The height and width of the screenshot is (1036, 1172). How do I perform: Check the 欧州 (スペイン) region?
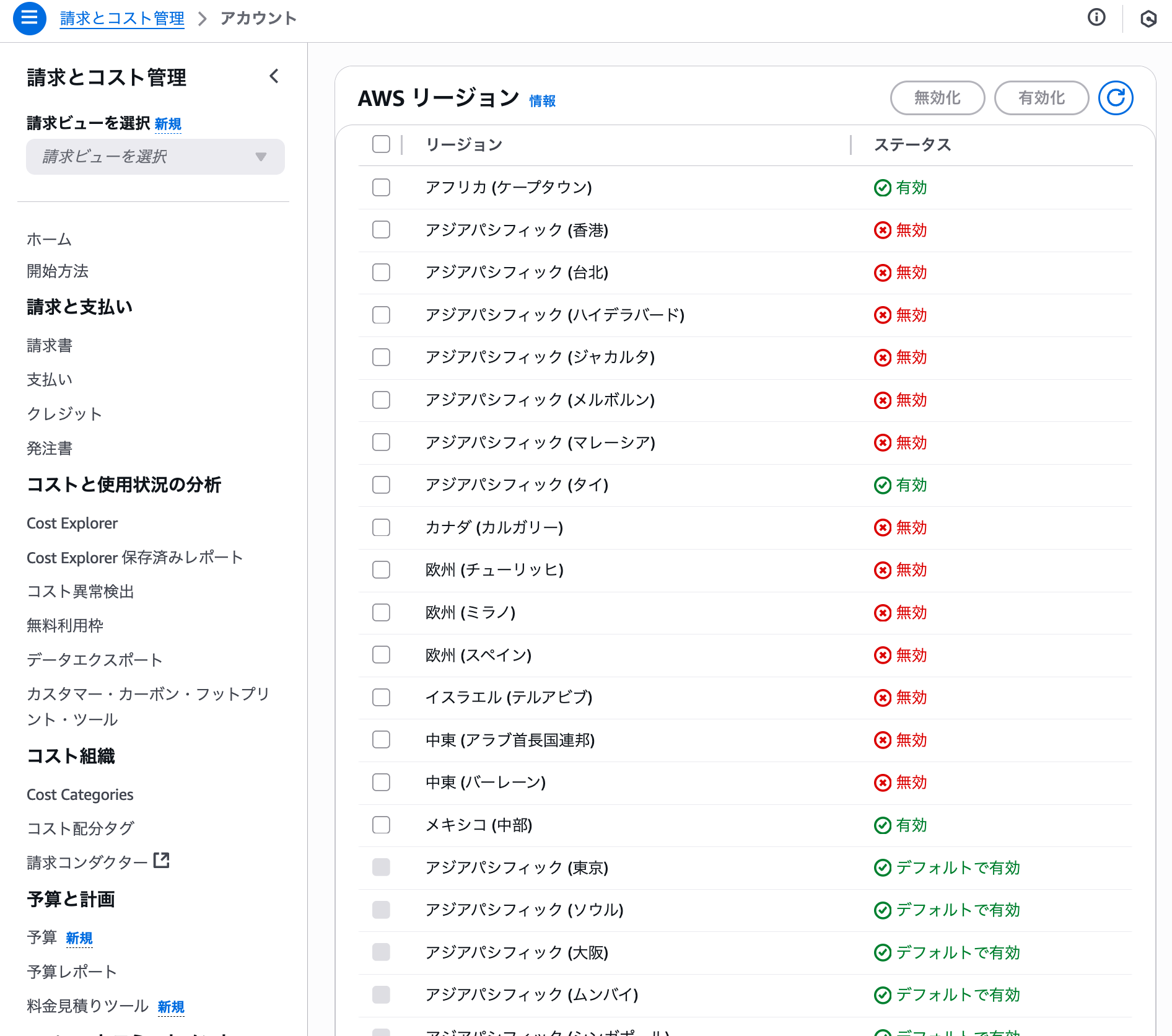tap(381, 655)
